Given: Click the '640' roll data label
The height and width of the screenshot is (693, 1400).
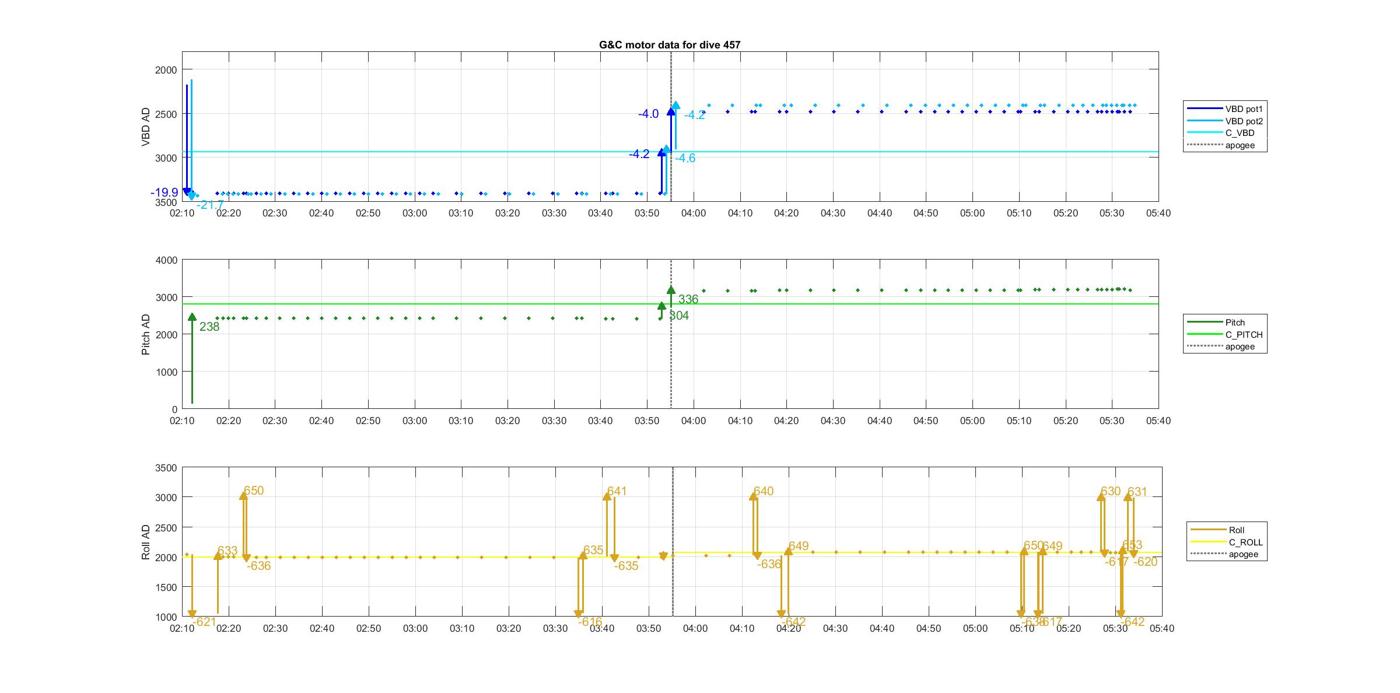Looking at the screenshot, I should pos(764,491).
